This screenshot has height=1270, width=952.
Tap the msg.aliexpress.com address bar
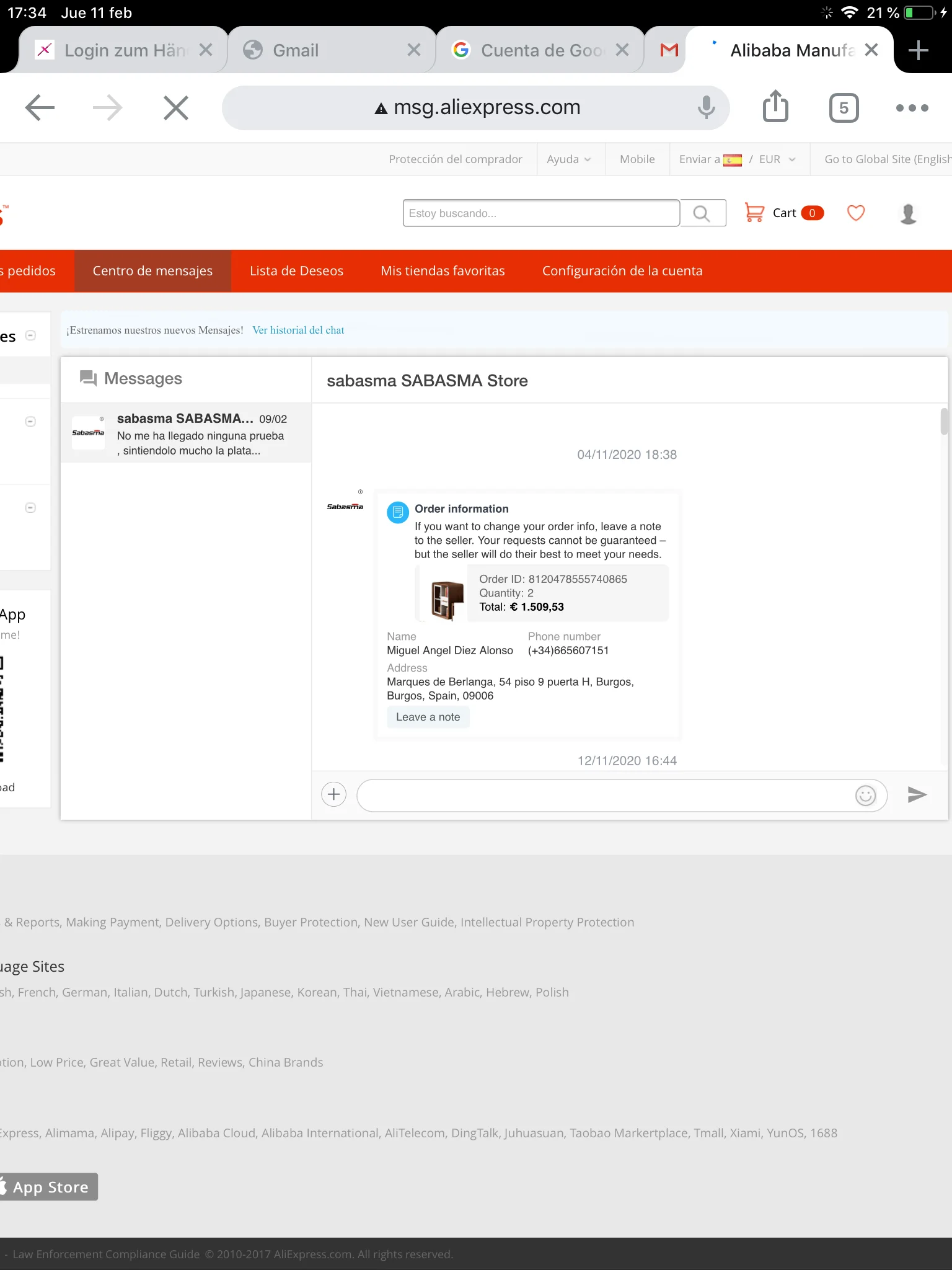click(x=475, y=108)
